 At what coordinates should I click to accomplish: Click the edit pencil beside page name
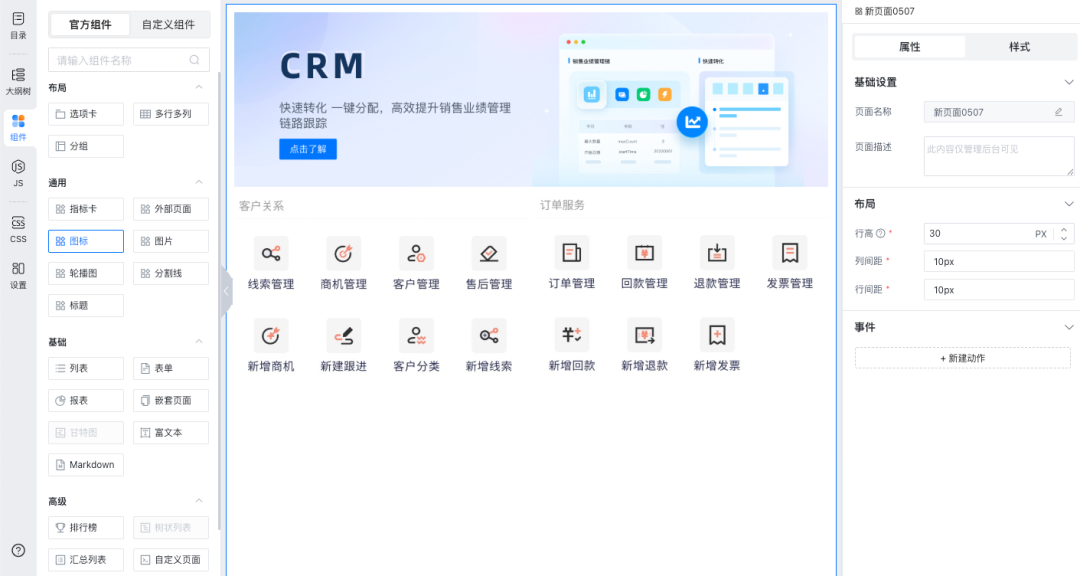(1059, 112)
